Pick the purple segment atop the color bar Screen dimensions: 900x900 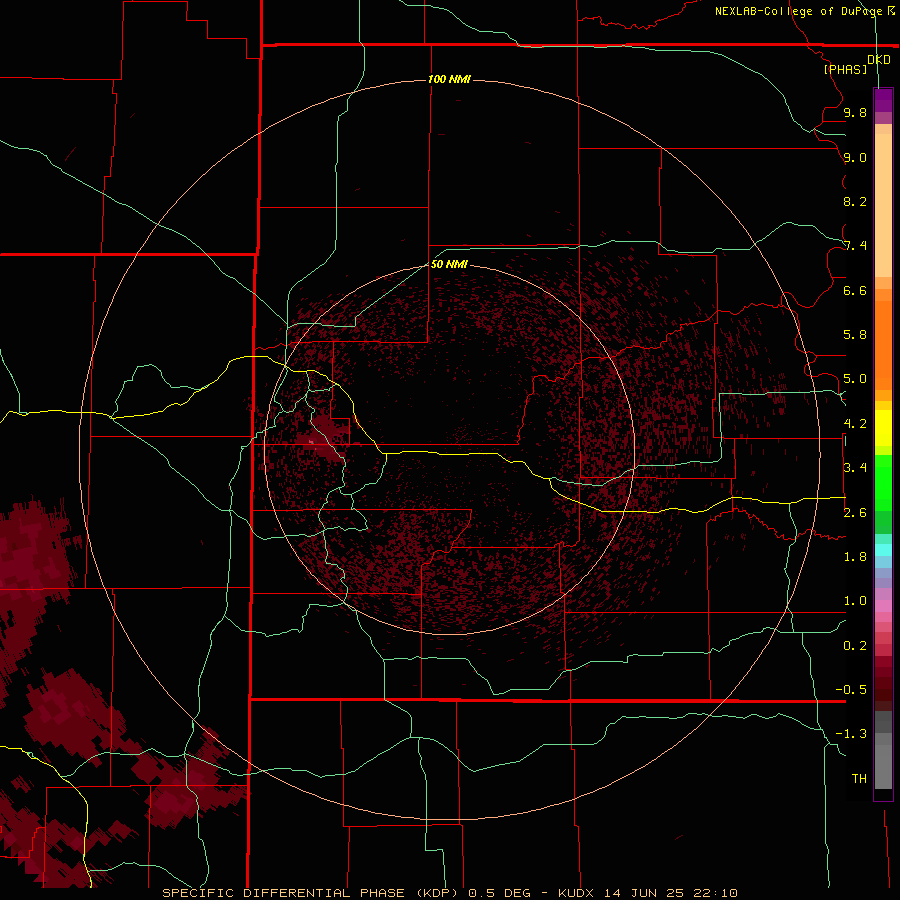pyautogui.click(x=883, y=101)
